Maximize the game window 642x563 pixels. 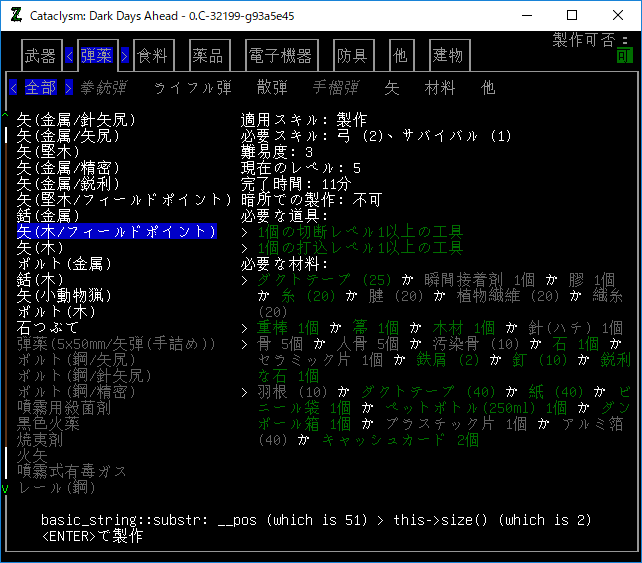(x=571, y=15)
